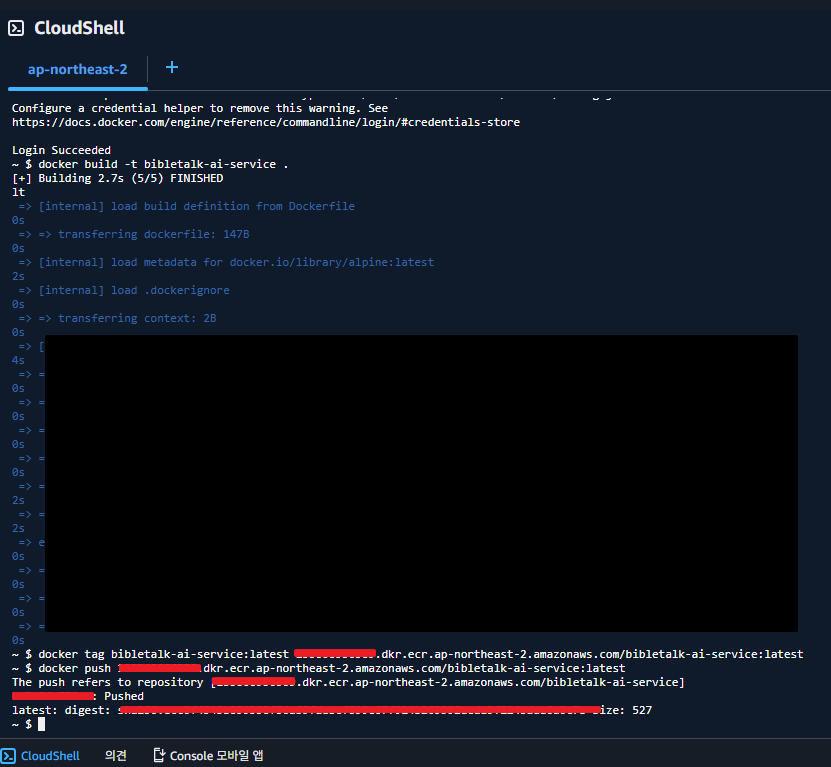The image size is (831, 767).
Task: Click 'transferring dockerfile: 147B' line
Action: click(134, 234)
